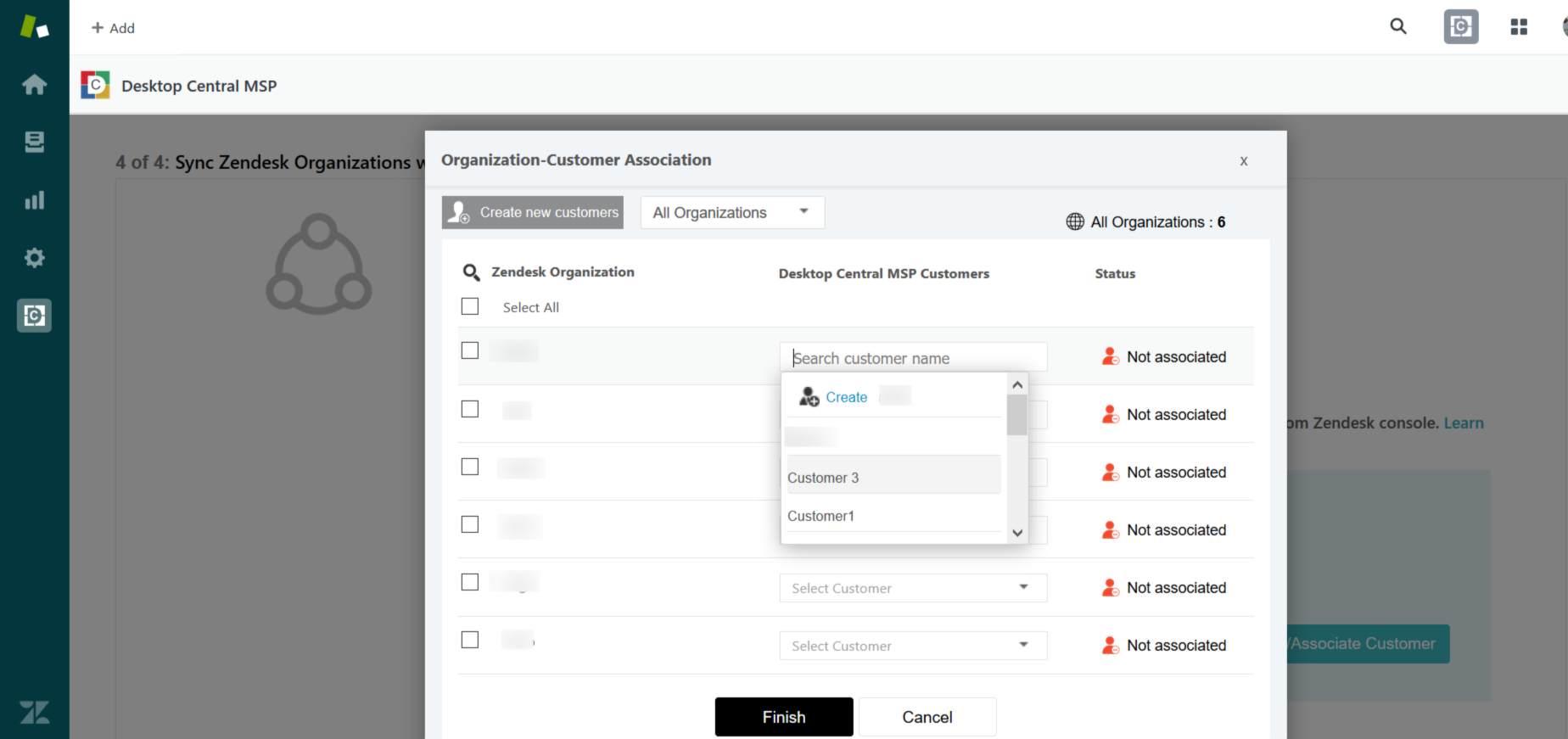
Task: Open the Zendesk products grid icon
Action: [x=1519, y=27]
